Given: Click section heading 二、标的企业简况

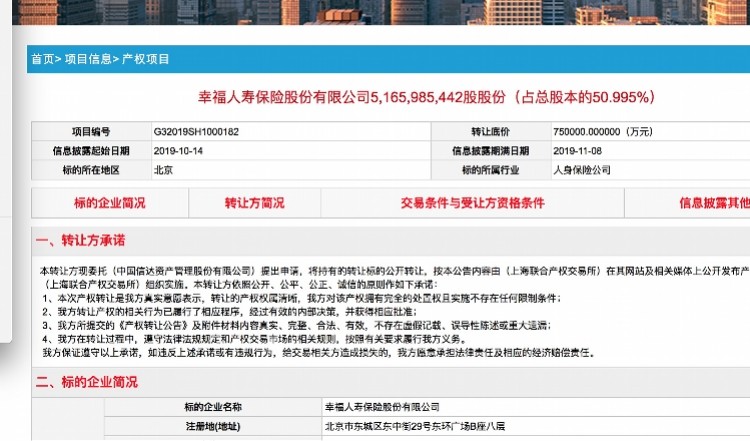Looking at the screenshot, I should [x=87, y=382].
